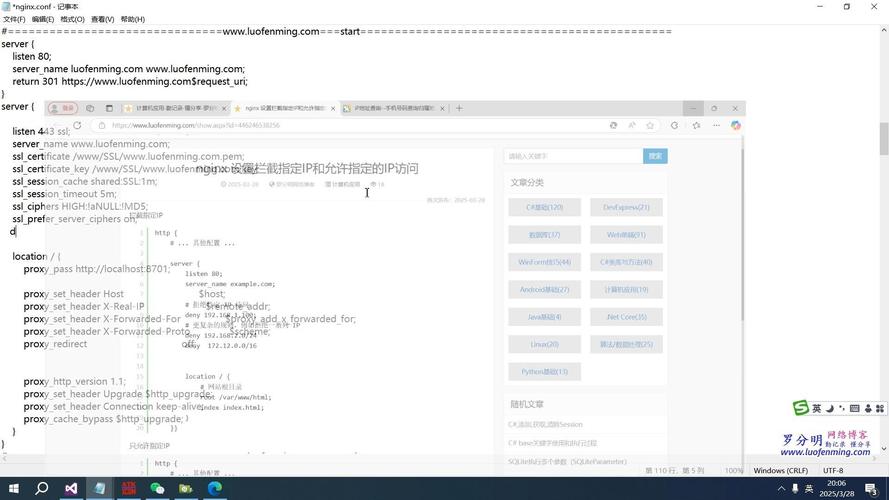Click the taskbar 英 input indicator
The height and width of the screenshot is (500, 889).
[809, 489]
